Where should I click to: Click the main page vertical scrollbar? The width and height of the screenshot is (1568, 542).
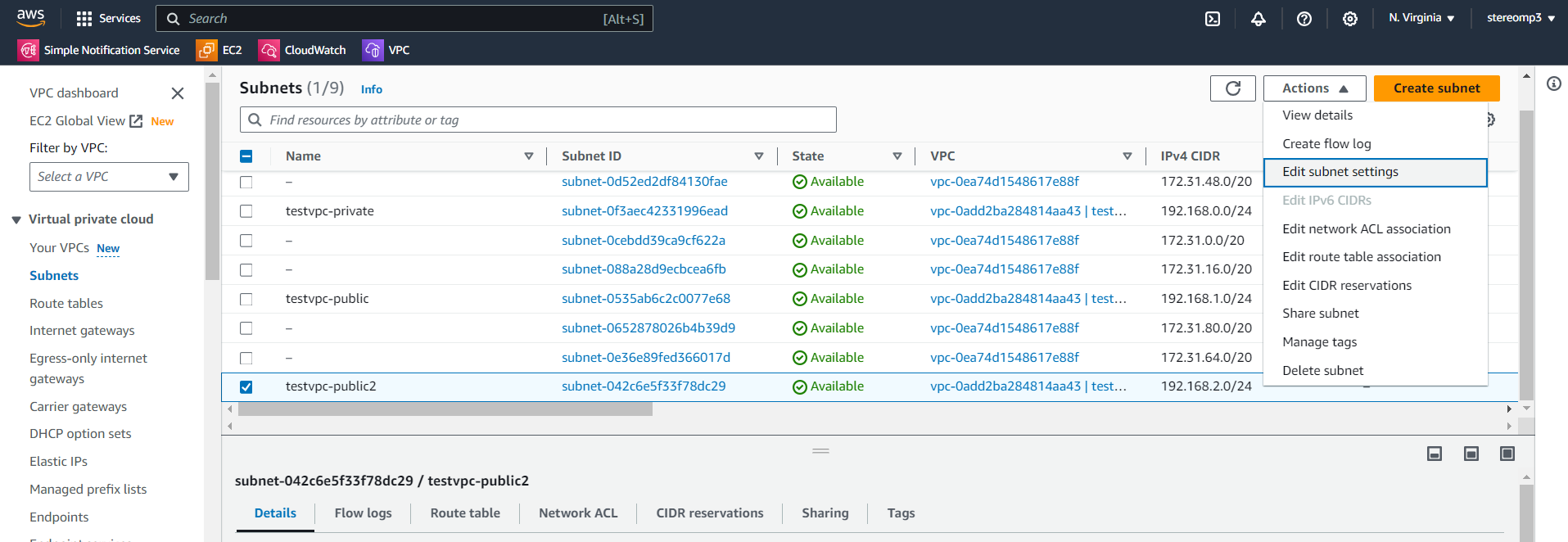1526,255
